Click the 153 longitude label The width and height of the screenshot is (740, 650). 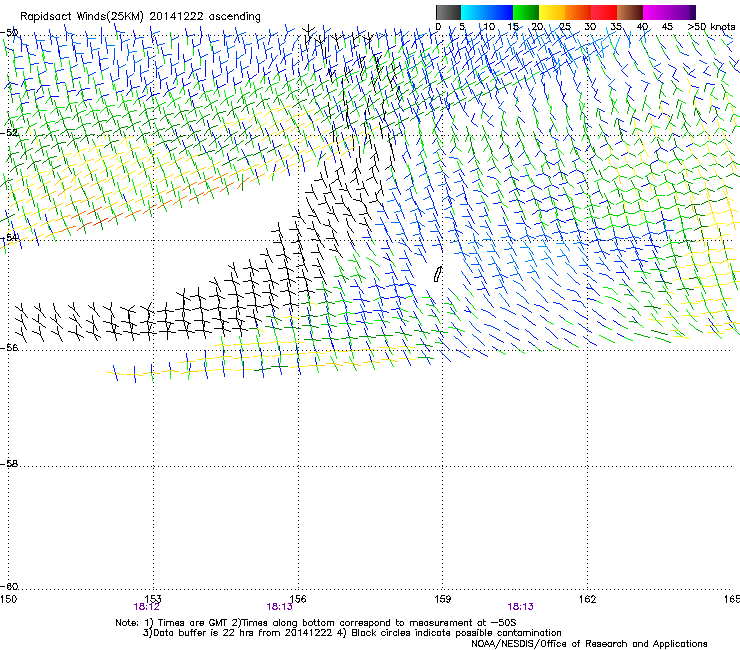coord(153,599)
